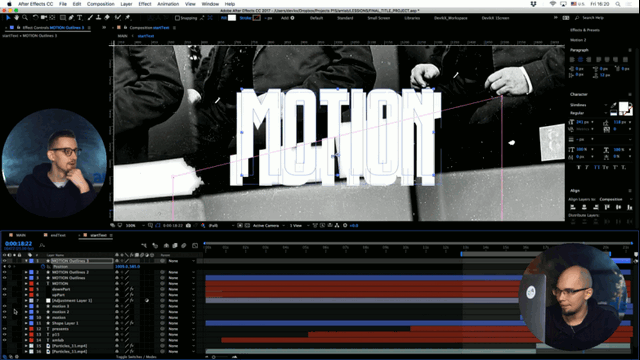The width and height of the screenshot is (640, 360).
Task: Select the Pen tool
Action: 71,18
